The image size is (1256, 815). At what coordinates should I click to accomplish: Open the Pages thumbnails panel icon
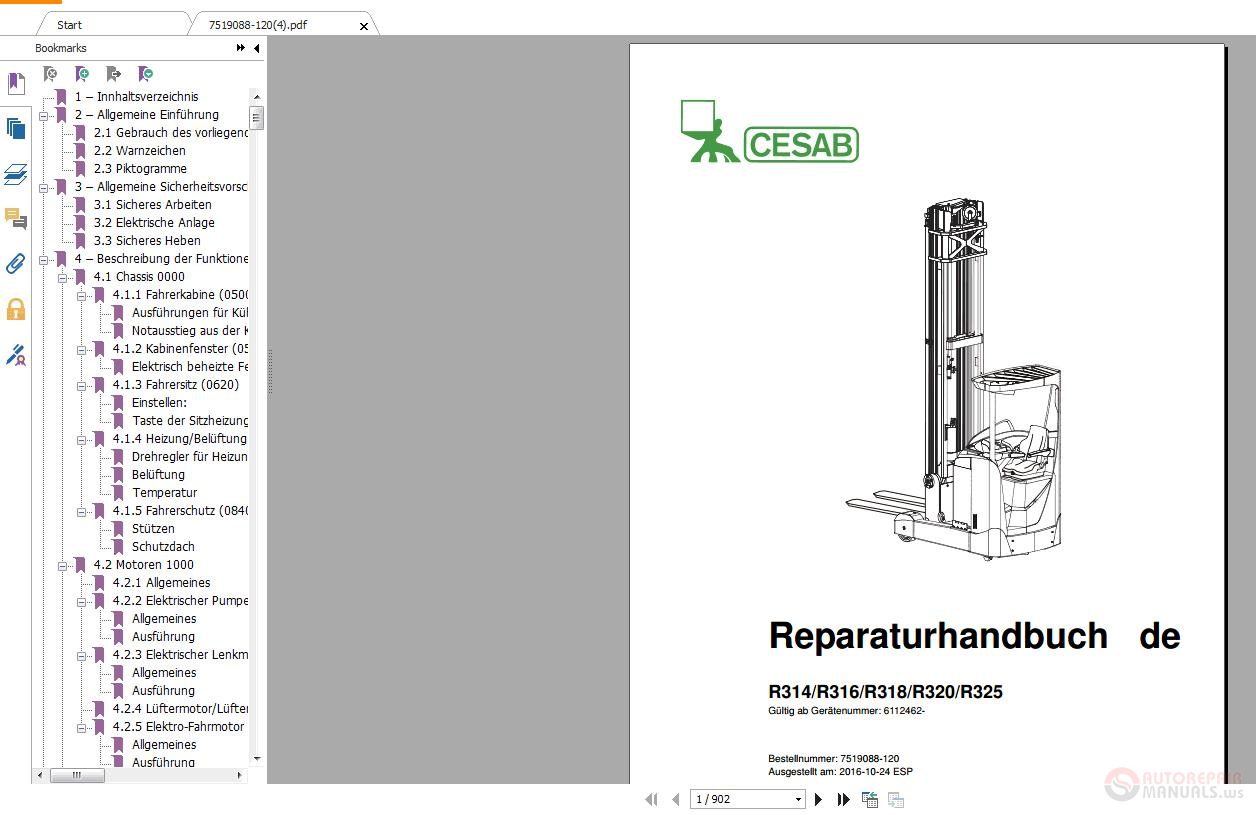tap(15, 128)
